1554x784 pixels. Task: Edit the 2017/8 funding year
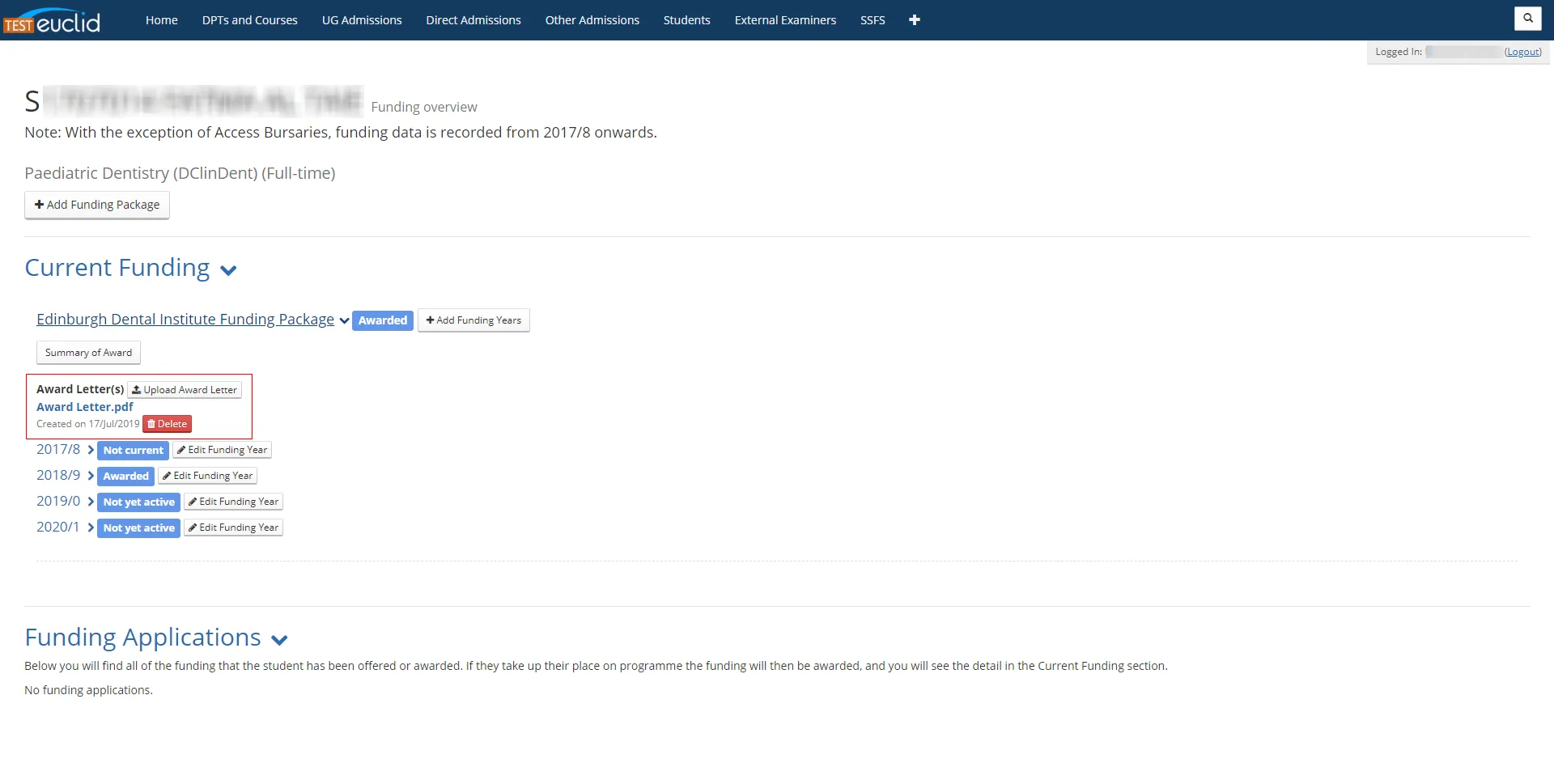[x=222, y=450]
